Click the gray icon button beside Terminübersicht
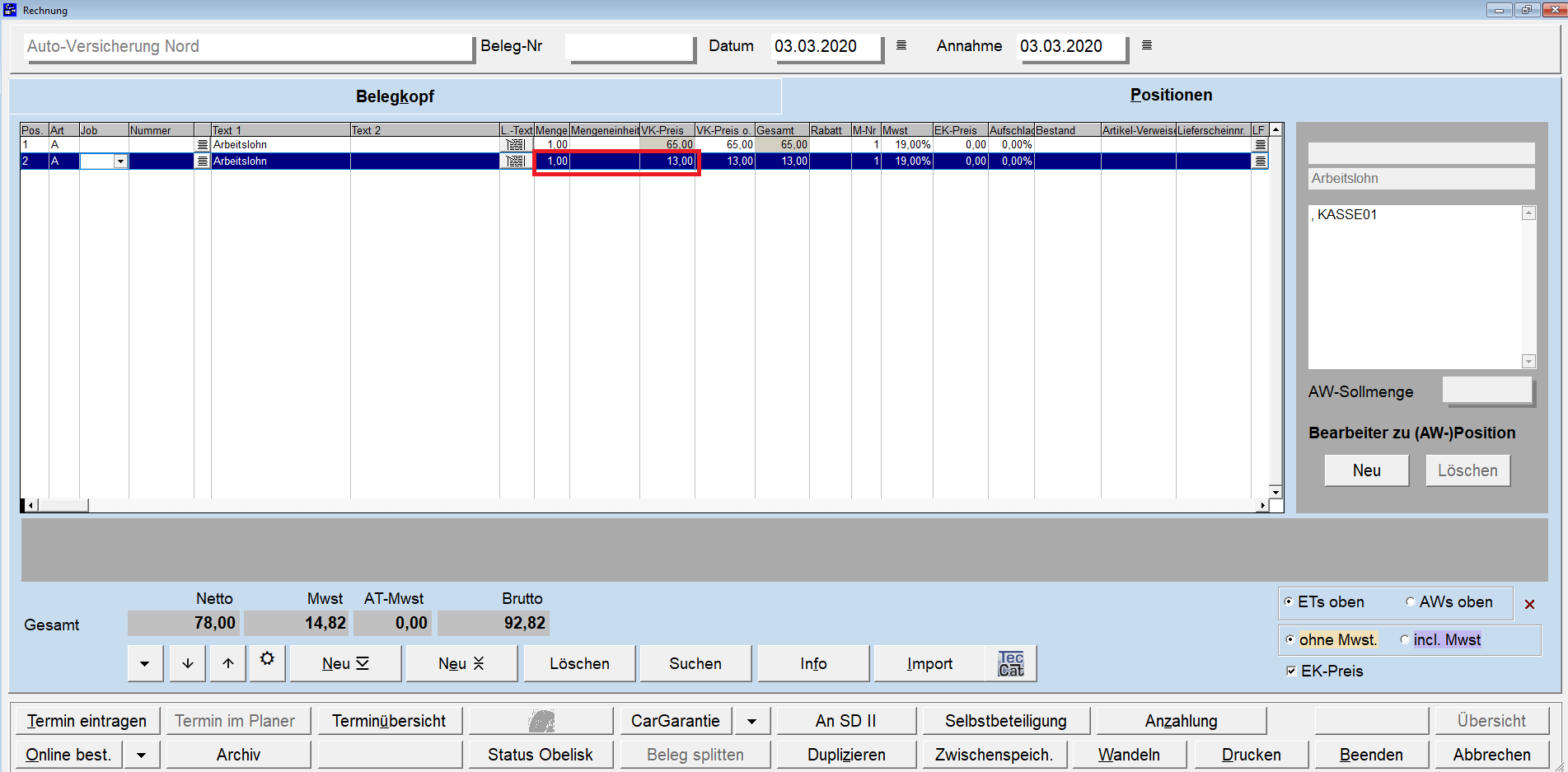This screenshot has width=1568, height=772. (541, 721)
